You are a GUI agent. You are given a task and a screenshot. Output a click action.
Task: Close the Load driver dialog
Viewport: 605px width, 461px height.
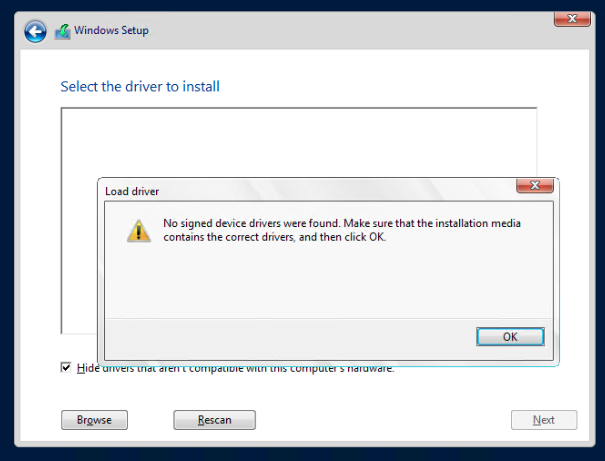535,186
